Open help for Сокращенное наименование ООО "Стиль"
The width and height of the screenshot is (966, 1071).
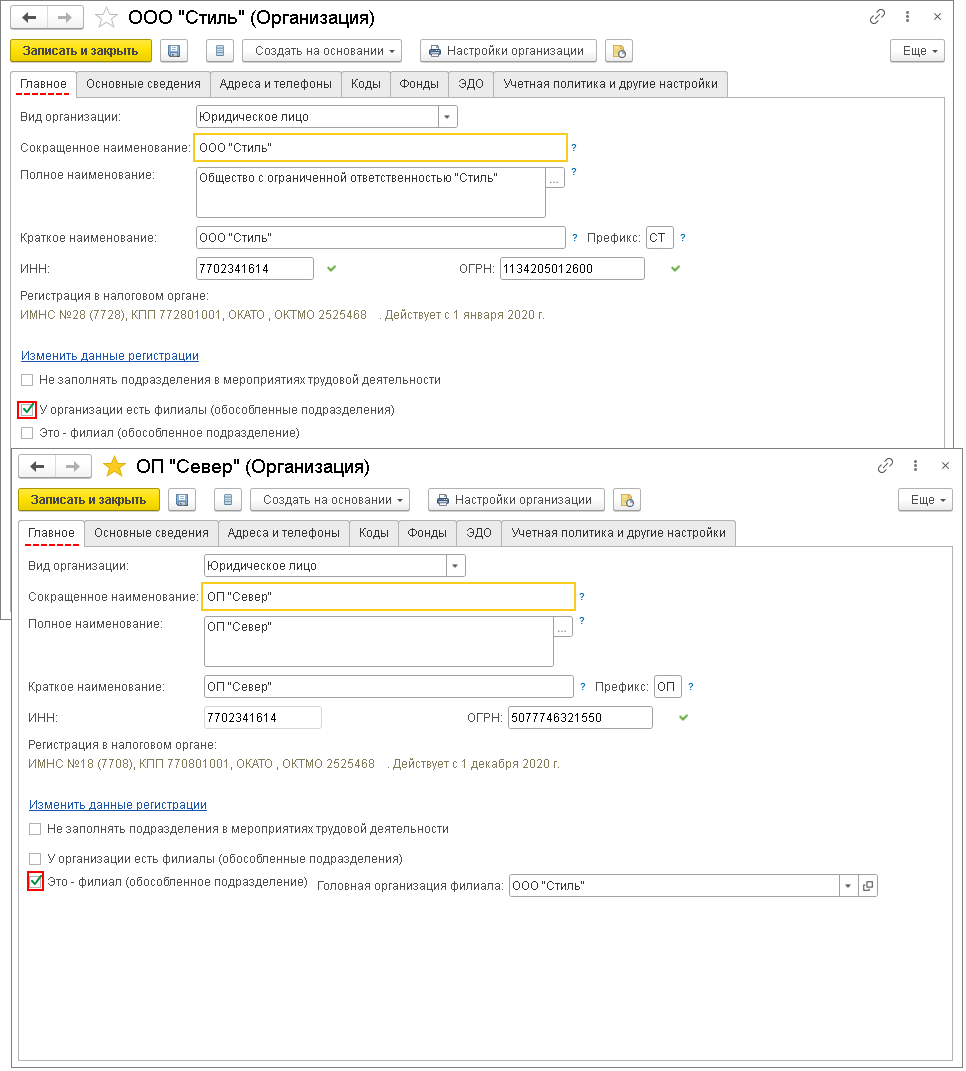[574, 148]
